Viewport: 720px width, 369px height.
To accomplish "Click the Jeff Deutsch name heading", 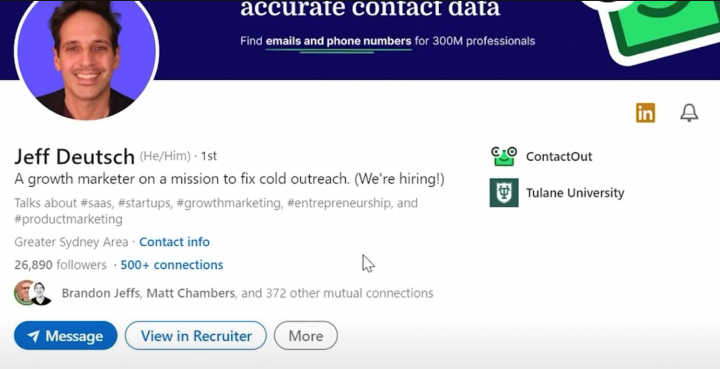I will [x=74, y=157].
